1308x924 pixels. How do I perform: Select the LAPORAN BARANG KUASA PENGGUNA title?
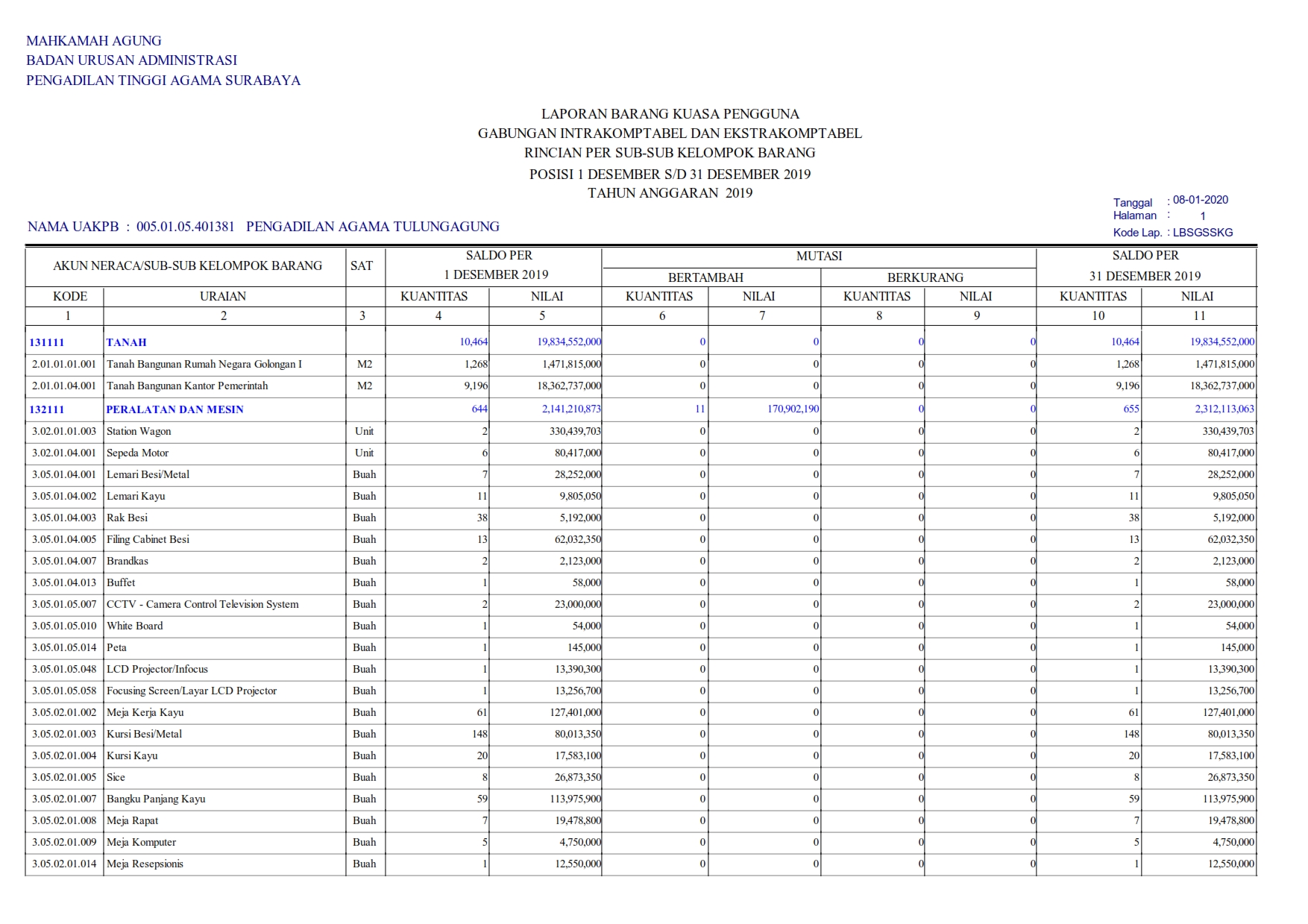point(670,114)
